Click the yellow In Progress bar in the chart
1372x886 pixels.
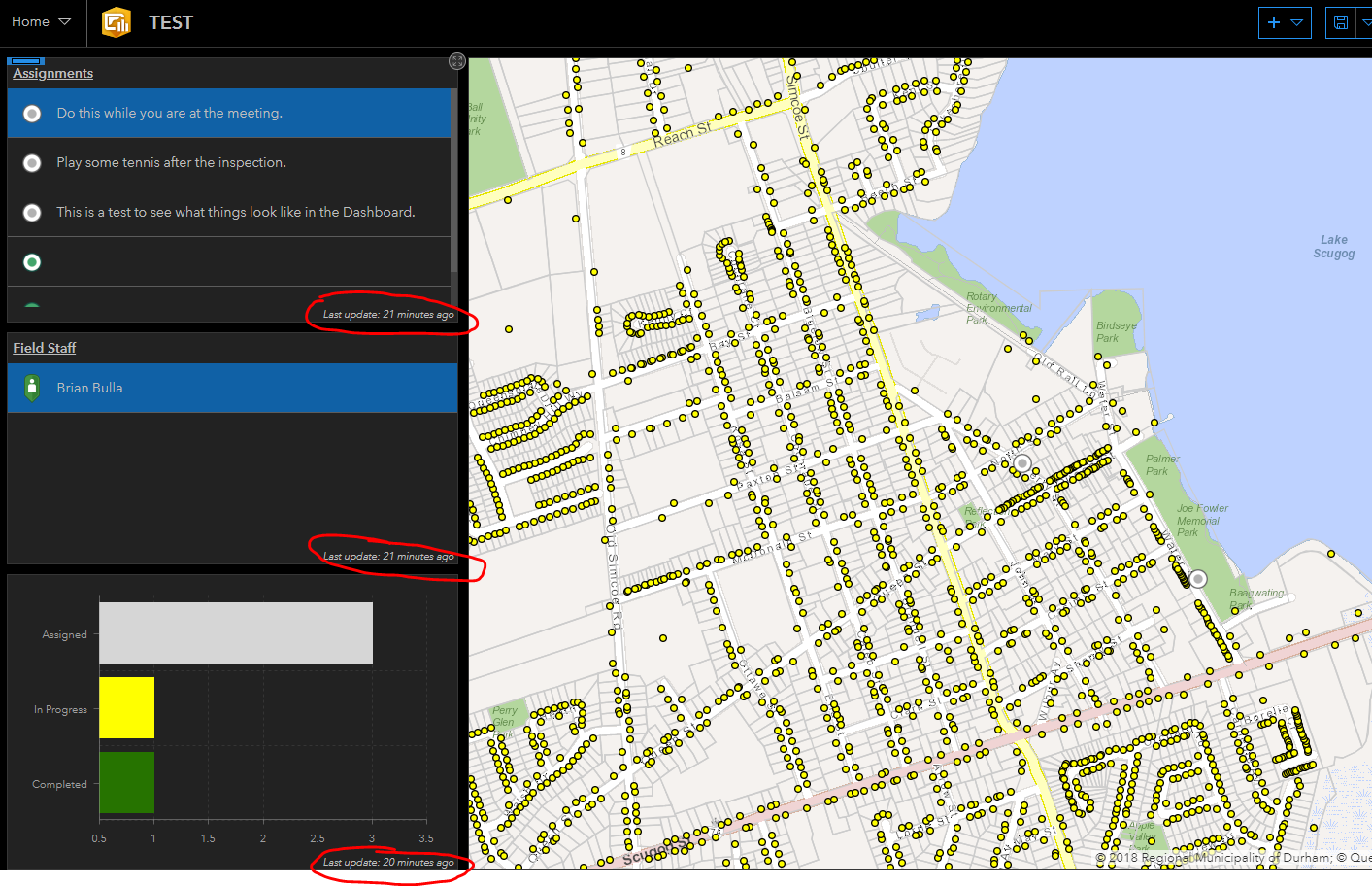127,708
